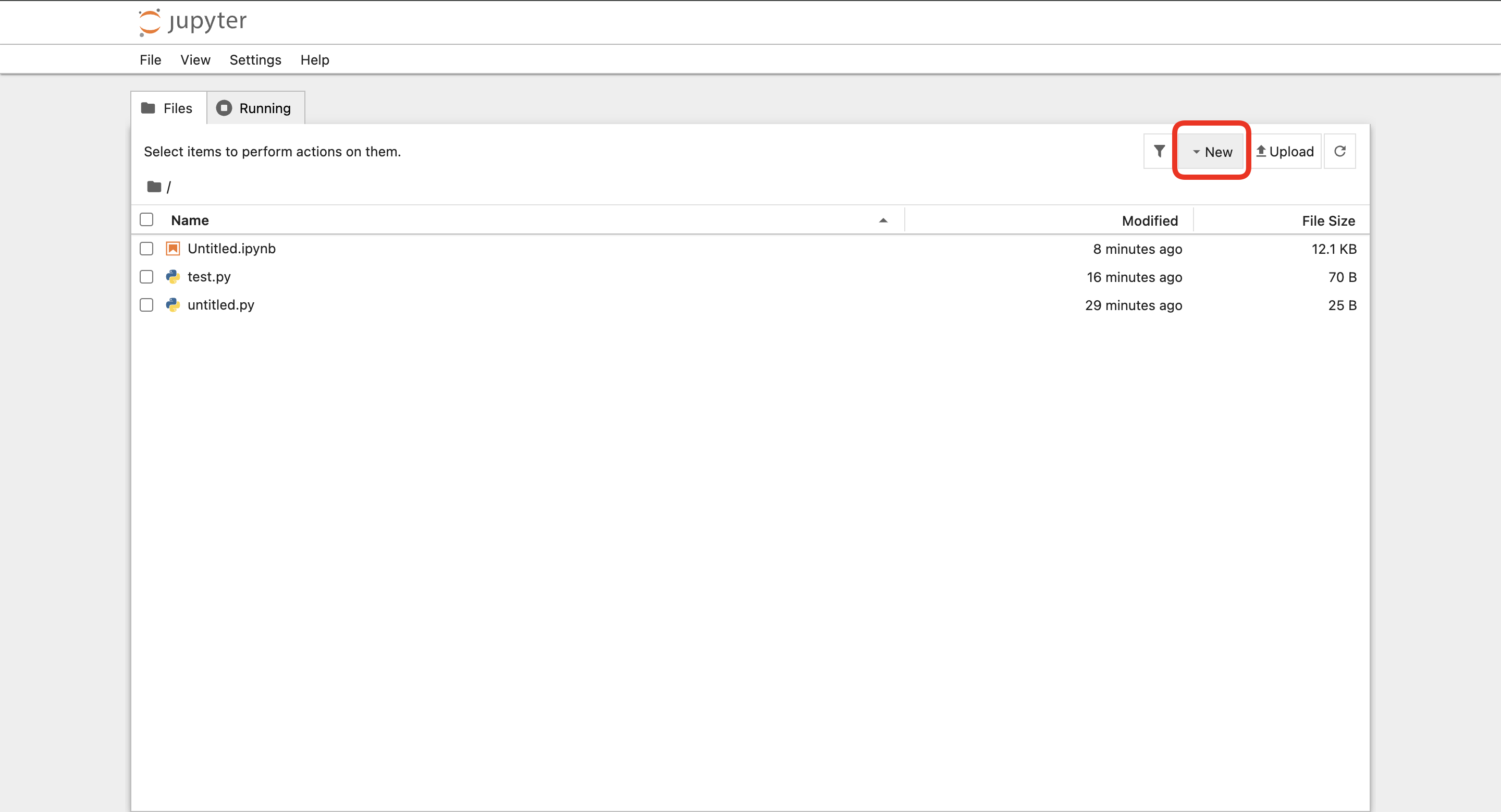Check the select-all checkbox in header
Viewport: 1501px width, 812px height.
coord(146,219)
